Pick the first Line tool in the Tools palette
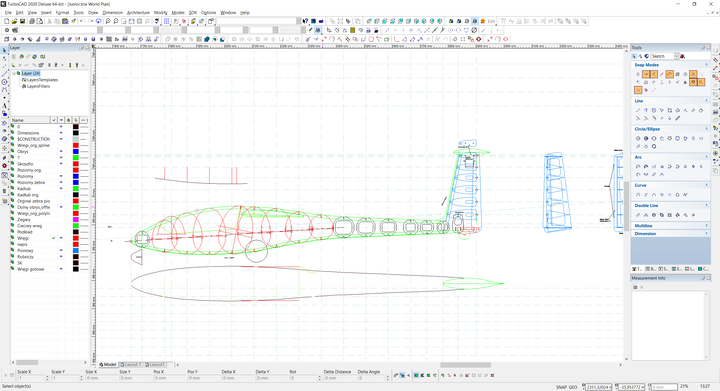Screen dimensions: 720x391 pyautogui.click(x=638, y=110)
